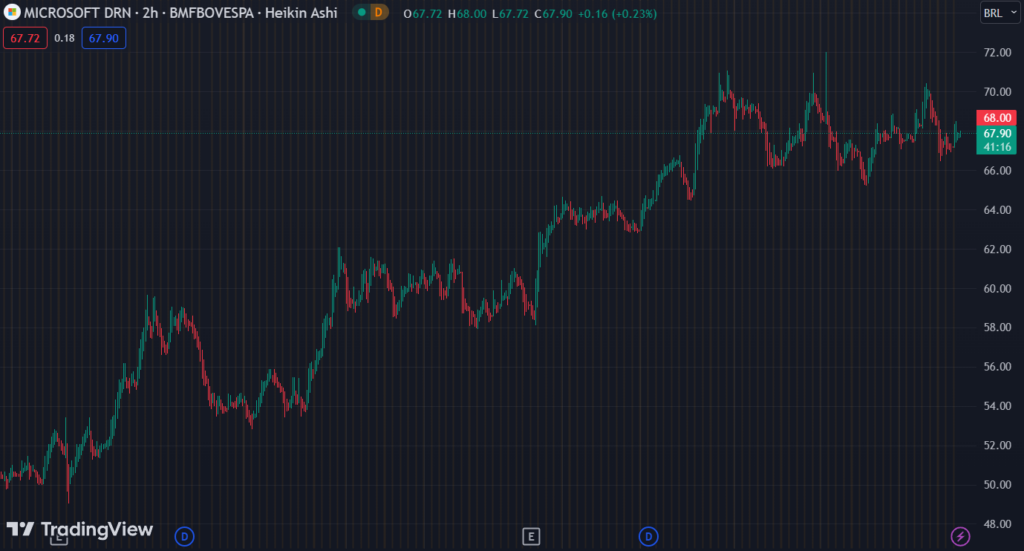This screenshot has height=551, width=1024.
Task: Click the 41:16 bar countdown label
Action: 997,147
